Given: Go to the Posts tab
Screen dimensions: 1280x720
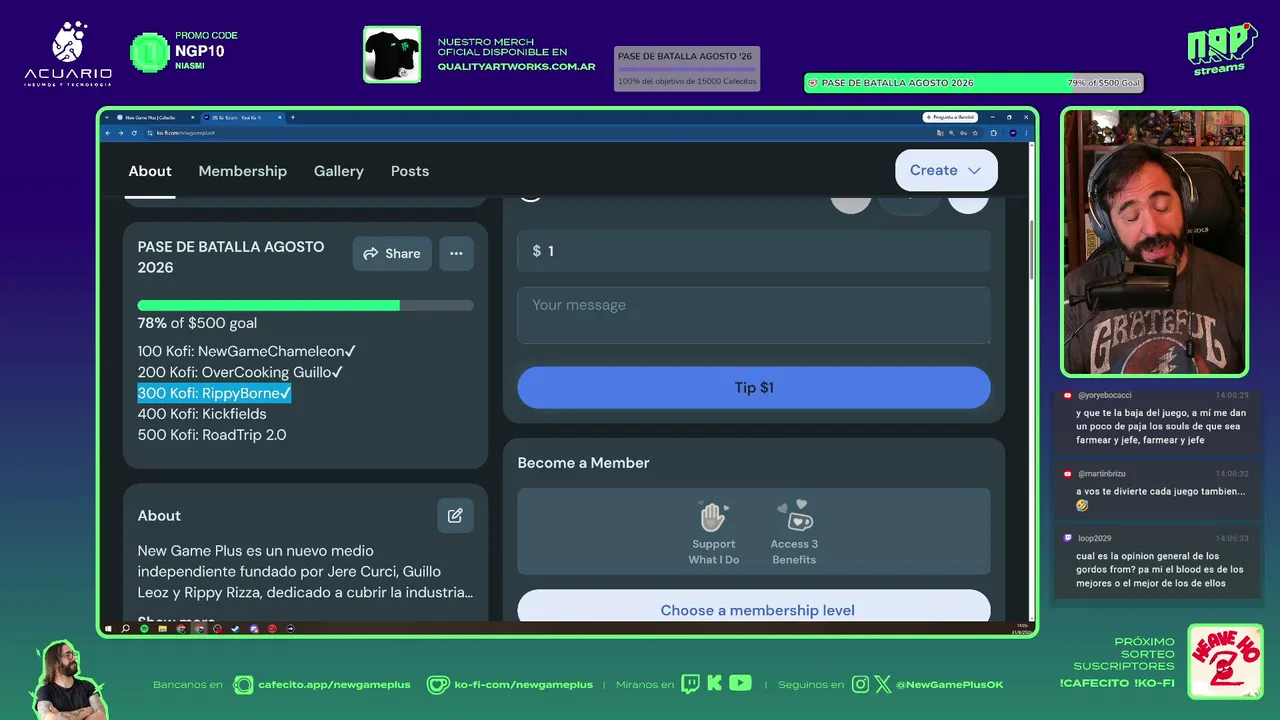Looking at the screenshot, I should (410, 171).
